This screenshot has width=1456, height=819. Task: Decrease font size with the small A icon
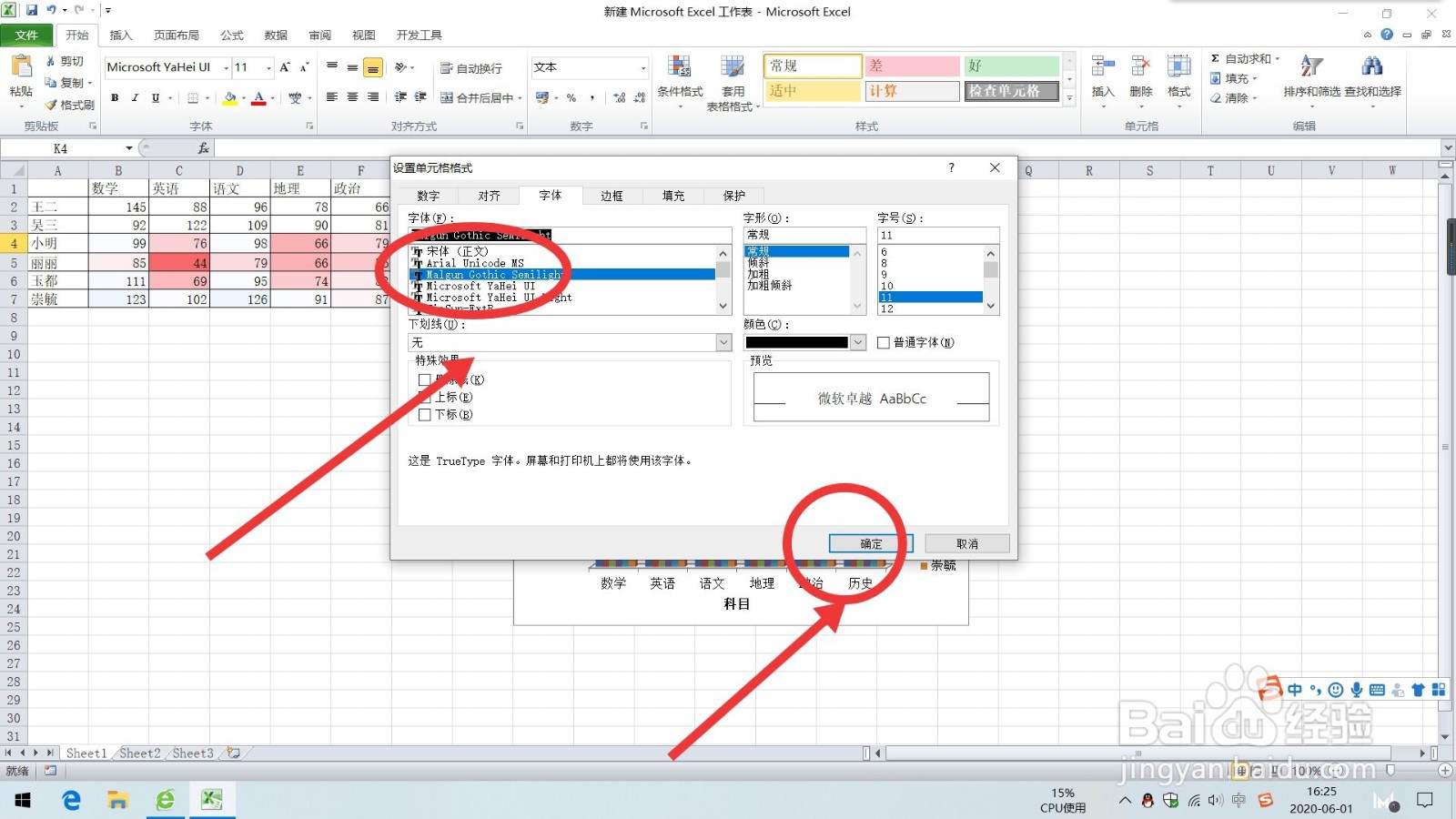304,67
